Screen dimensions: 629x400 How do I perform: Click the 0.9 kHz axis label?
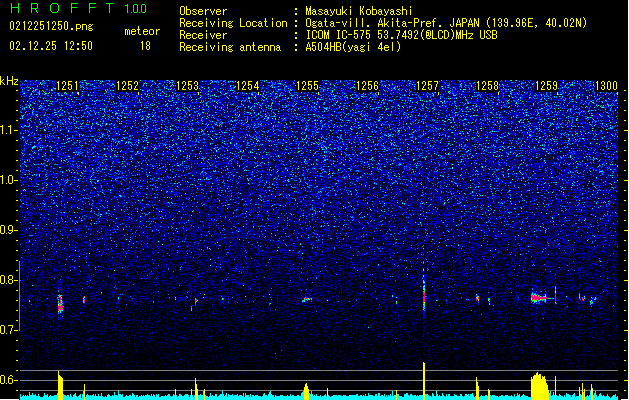pyautogui.click(x=8, y=230)
